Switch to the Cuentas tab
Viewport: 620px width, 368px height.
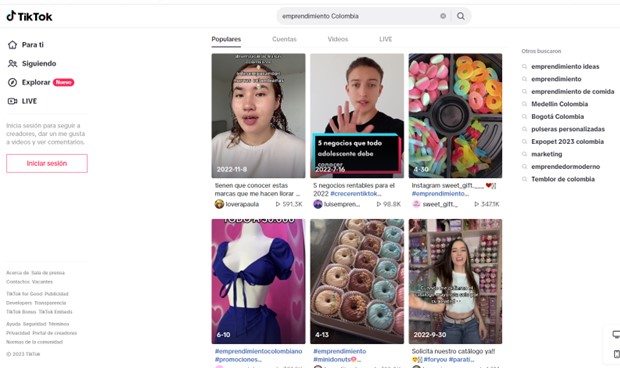click(x=284, y=39)
